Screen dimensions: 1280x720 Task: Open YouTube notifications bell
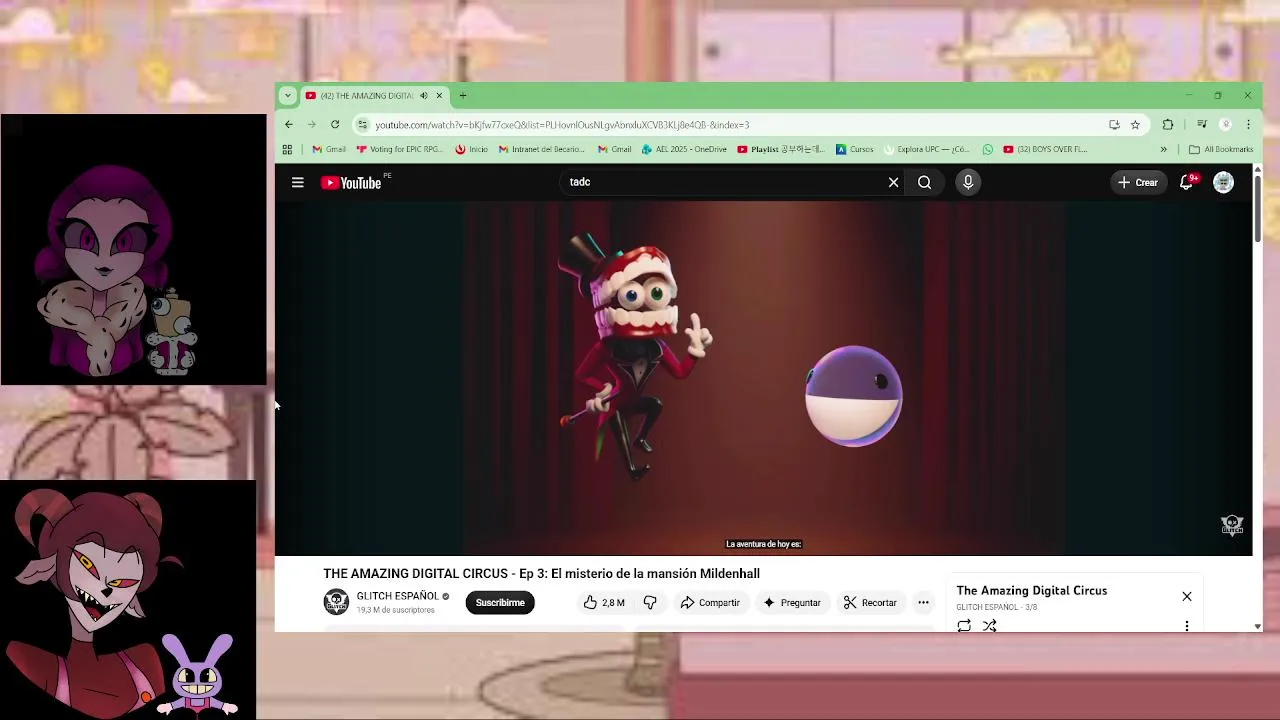click(1187, 182)
